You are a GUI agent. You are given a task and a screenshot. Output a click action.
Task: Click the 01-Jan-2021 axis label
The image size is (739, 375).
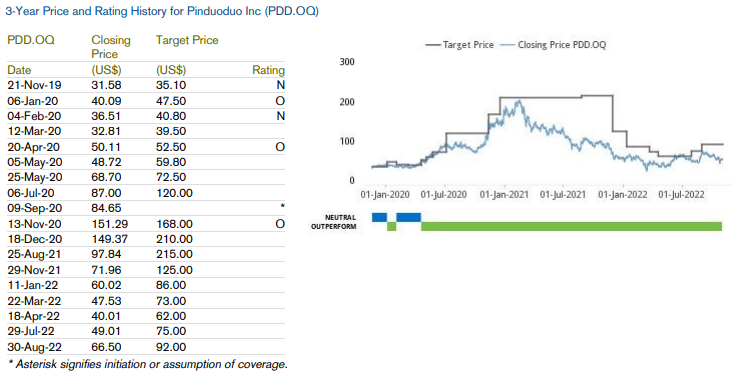[503, 195]
